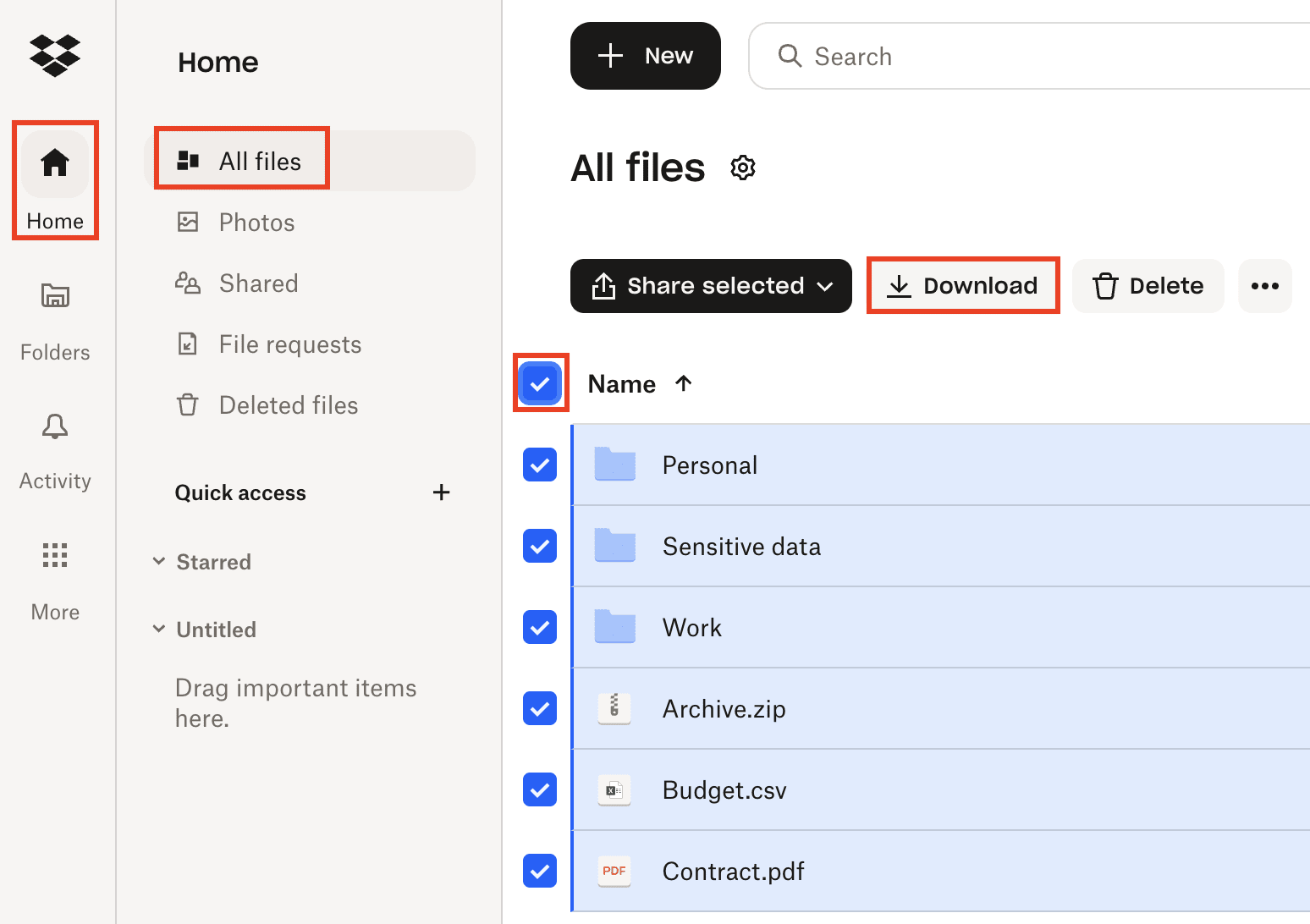The image size is (1310, 924).
Task: Click the More grid icon
Action: 54,555
